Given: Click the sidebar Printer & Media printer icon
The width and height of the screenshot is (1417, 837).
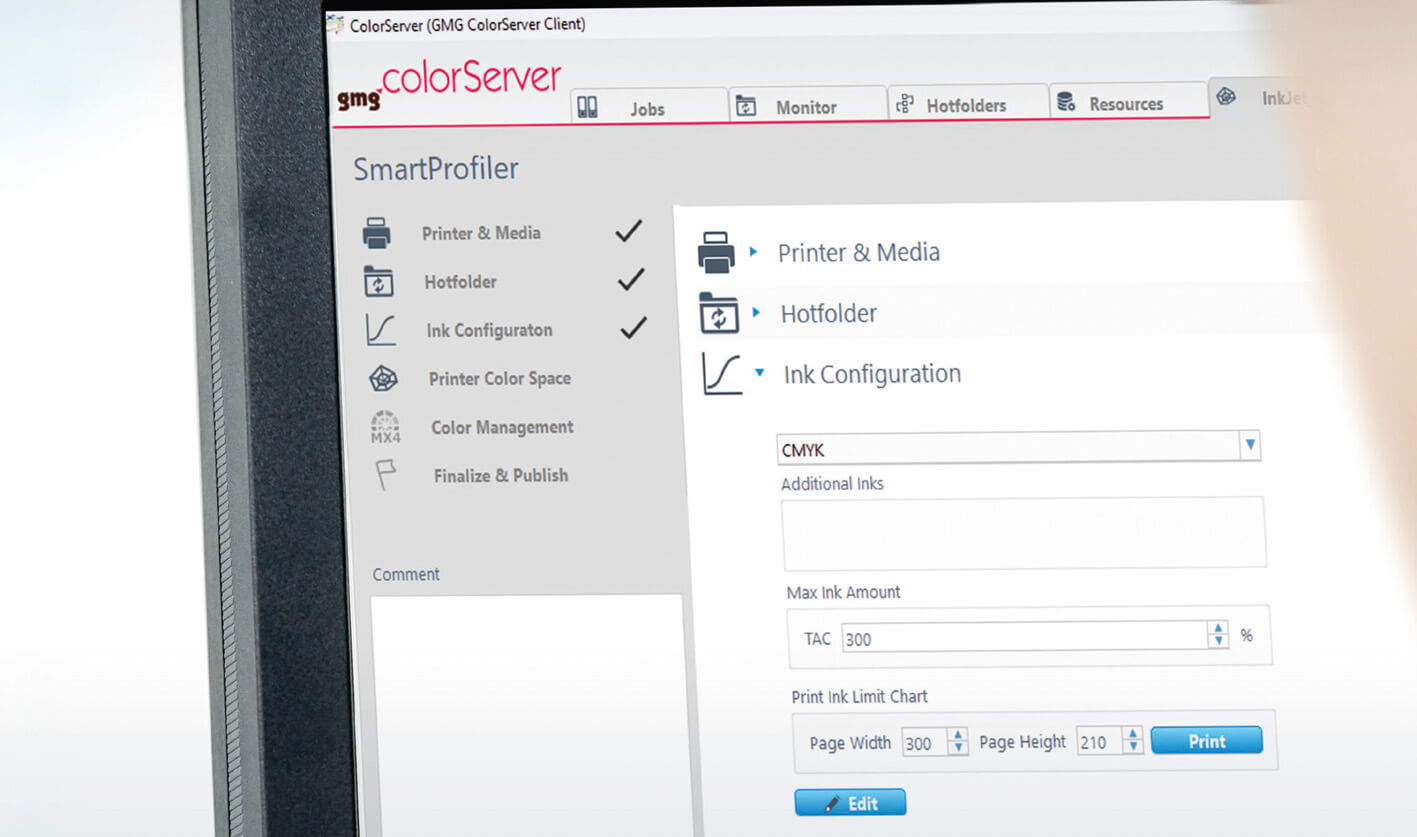Looking at the screenshot, I should tap(377, 233).
